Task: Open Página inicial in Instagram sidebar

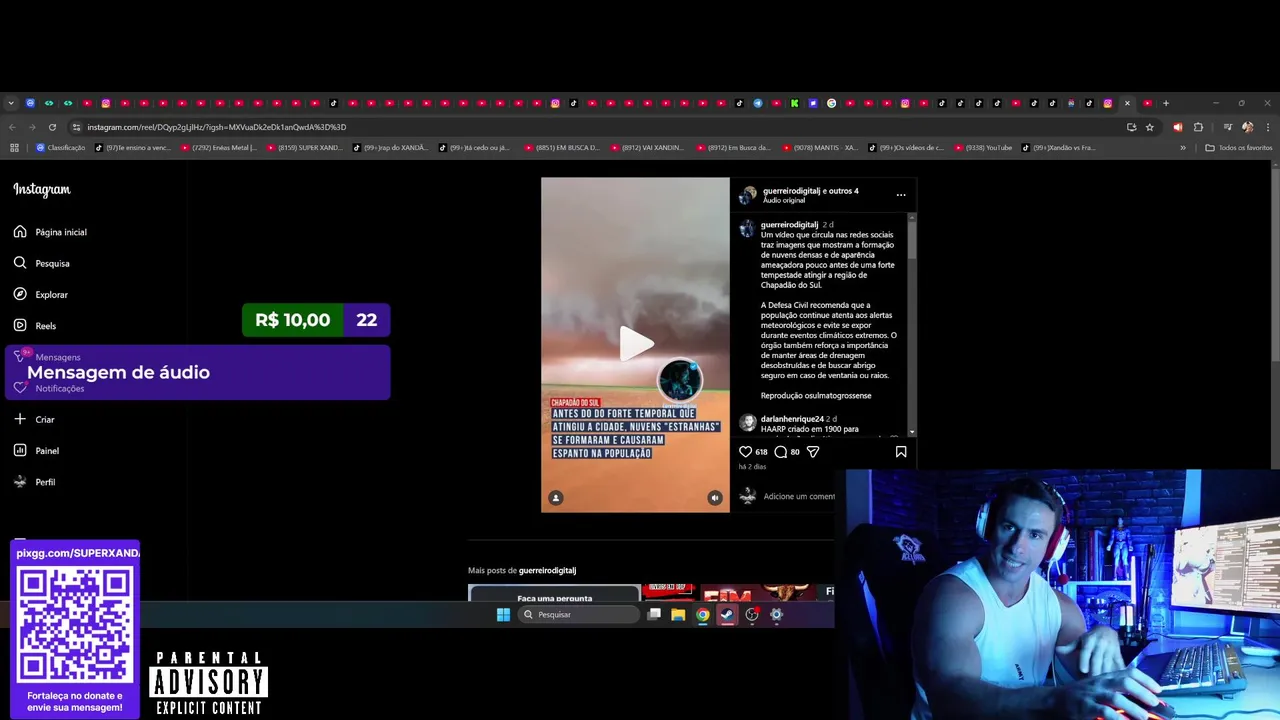Action: pyautogui.click(x=50, y=232)
